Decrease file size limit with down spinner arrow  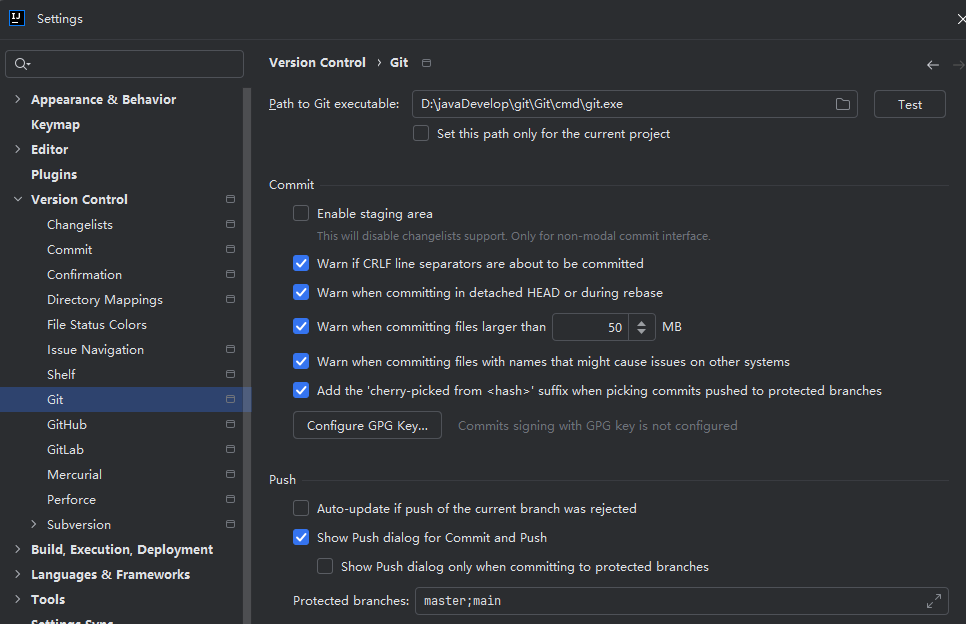point(641,332)
